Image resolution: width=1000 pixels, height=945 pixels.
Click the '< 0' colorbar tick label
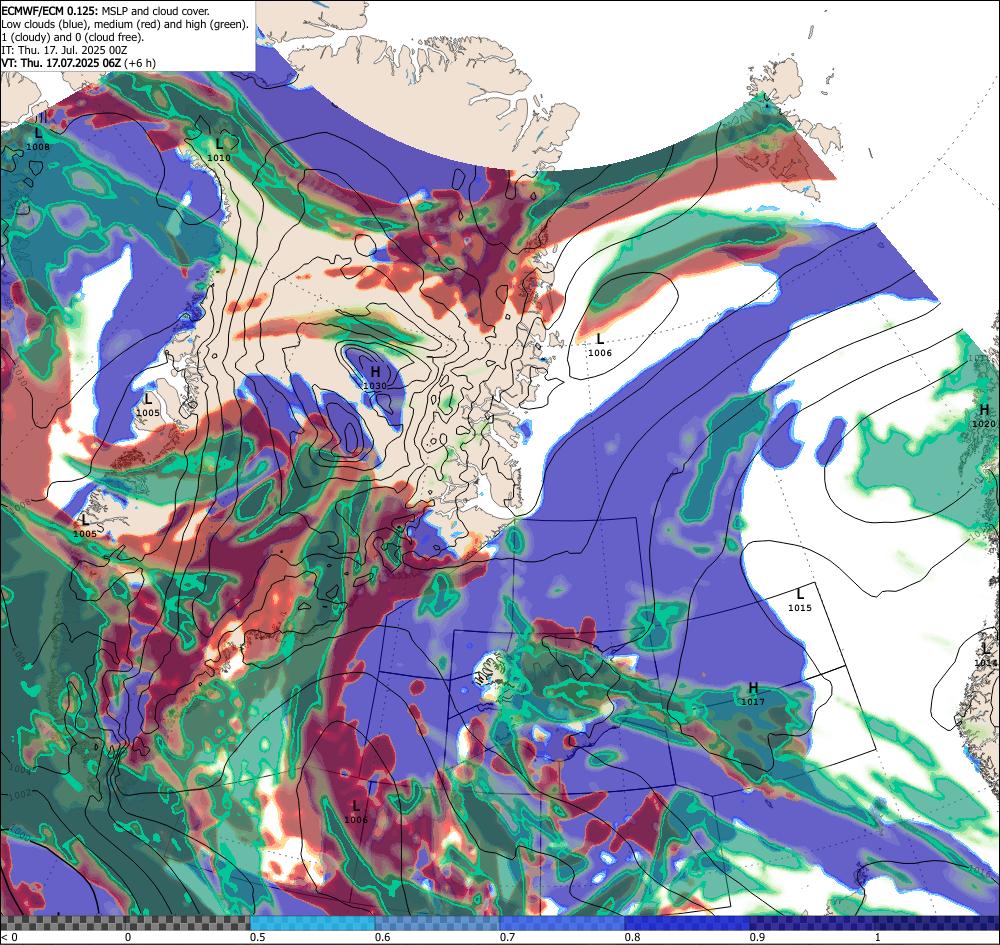click(9, 937)
